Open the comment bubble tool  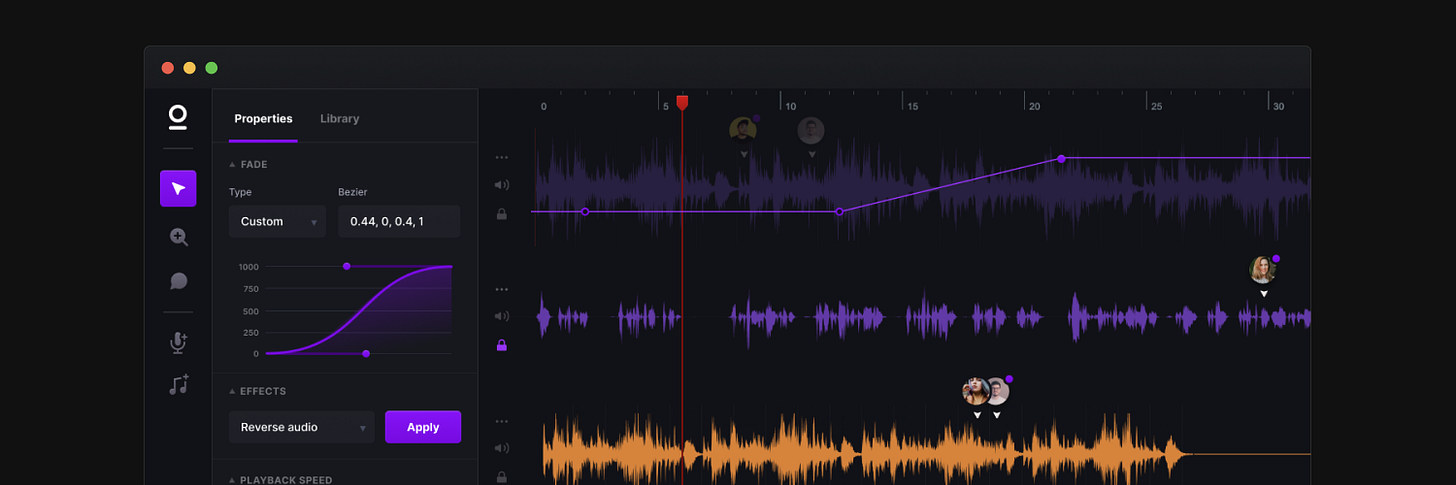click(x=178, y=281)
